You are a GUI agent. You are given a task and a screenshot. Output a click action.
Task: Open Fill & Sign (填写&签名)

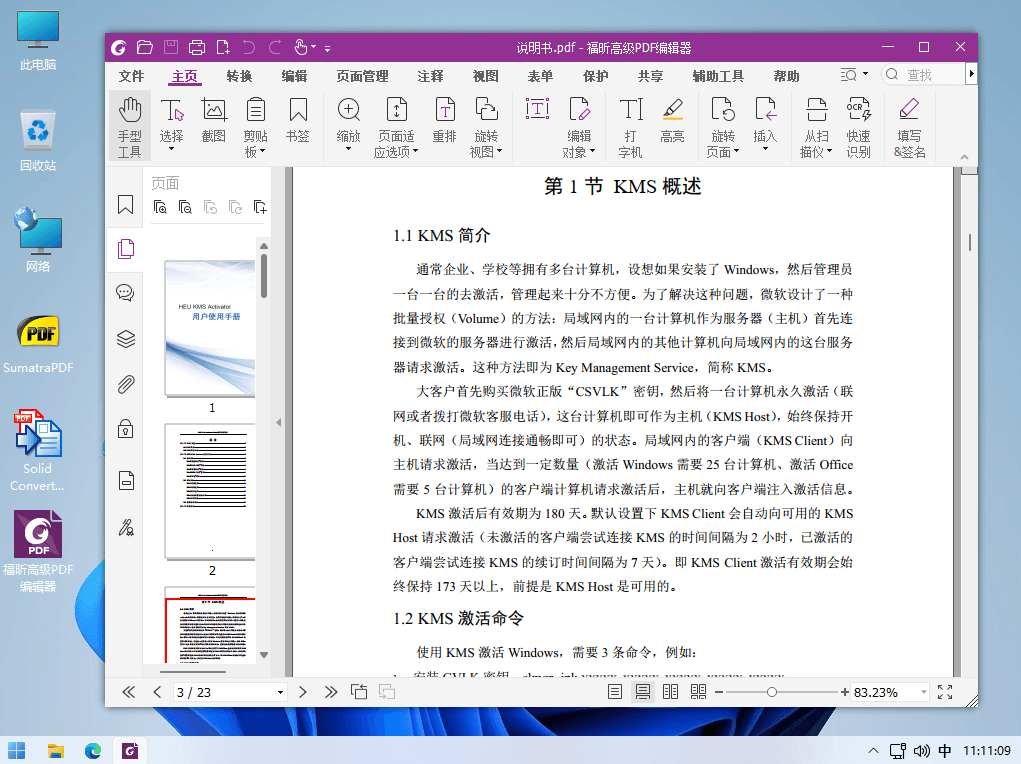coord(909,126)
